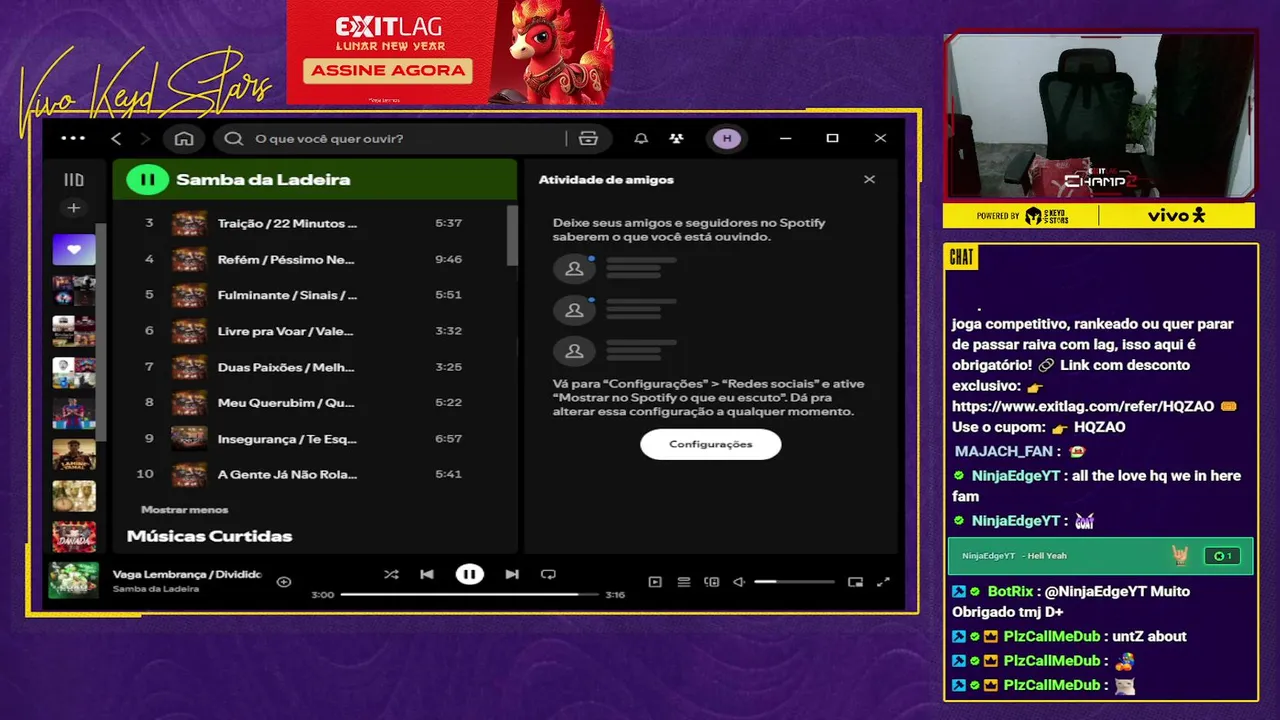Create a playlist with the plus icon

[74, 208]
